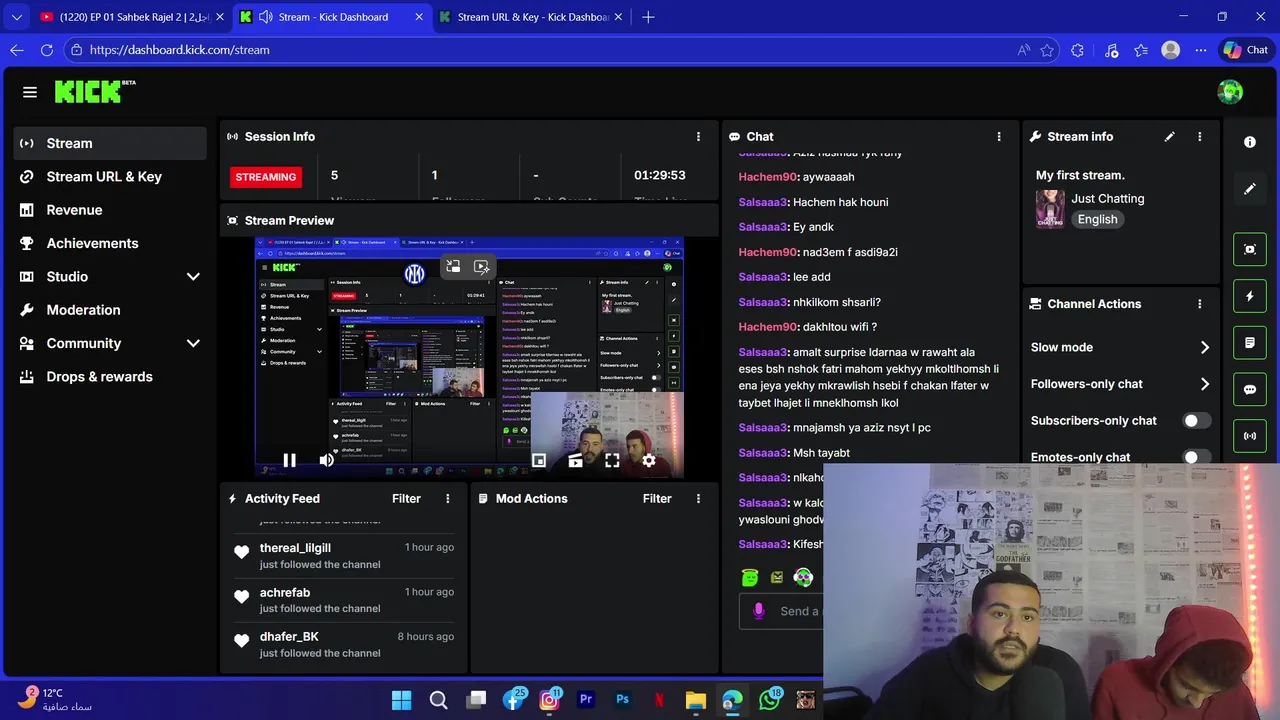The height and width of the screenshot is (720, 1280).
Task: Open Mod Actions three-dot menu
Action: point(698,498)
